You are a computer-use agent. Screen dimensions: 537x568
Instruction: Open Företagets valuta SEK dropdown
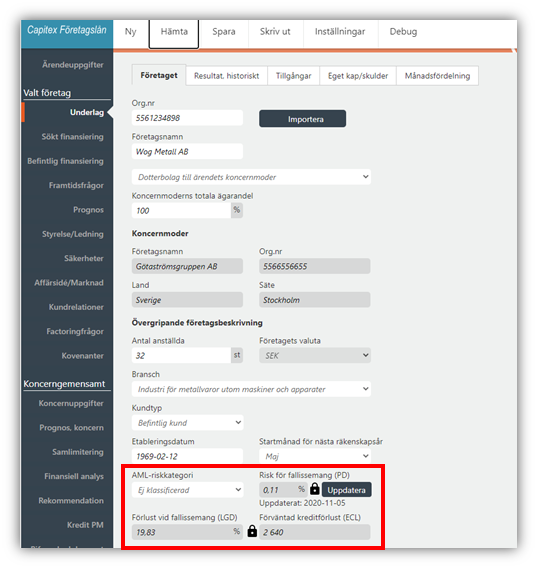click(x=315, y=355)
